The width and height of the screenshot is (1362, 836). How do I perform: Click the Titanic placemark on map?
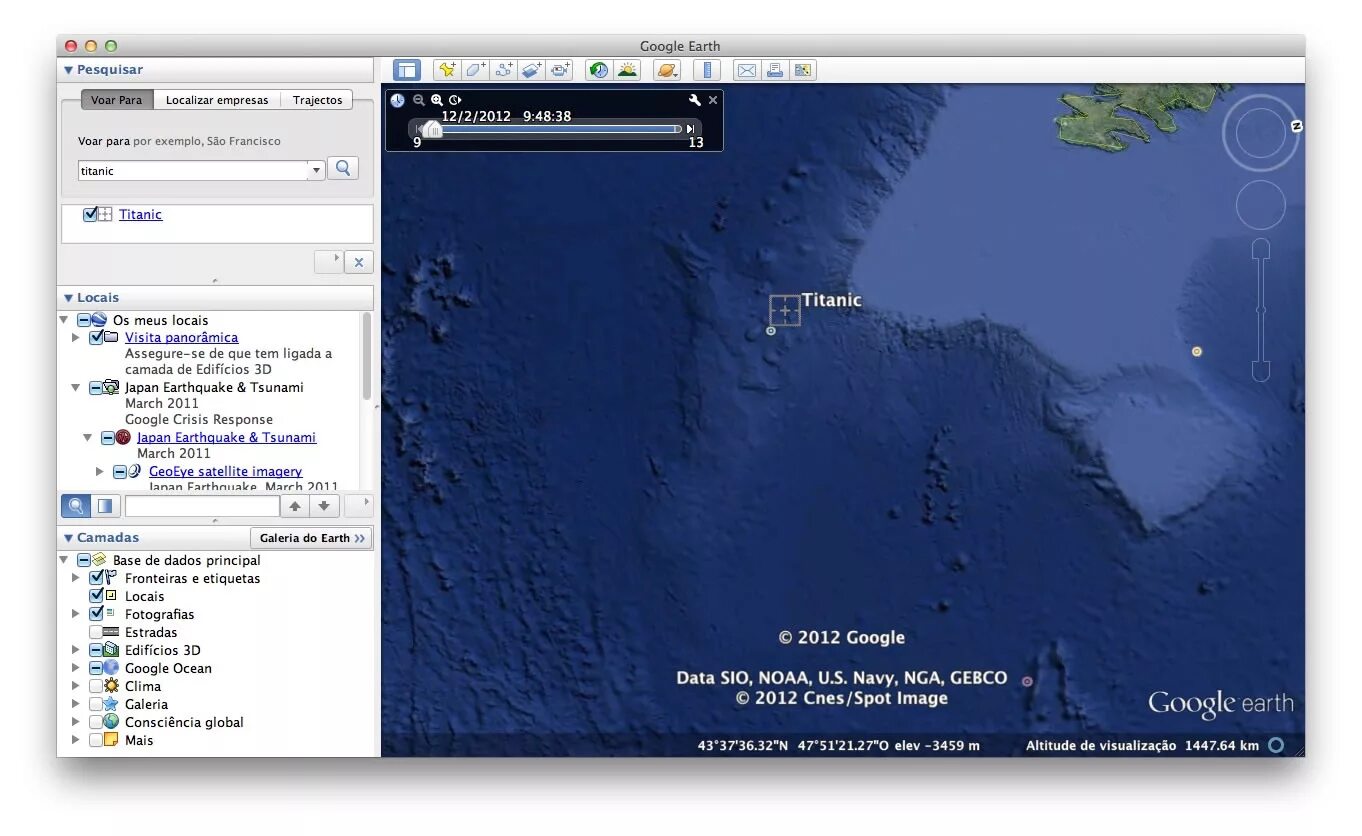click(x=785, y=311)
